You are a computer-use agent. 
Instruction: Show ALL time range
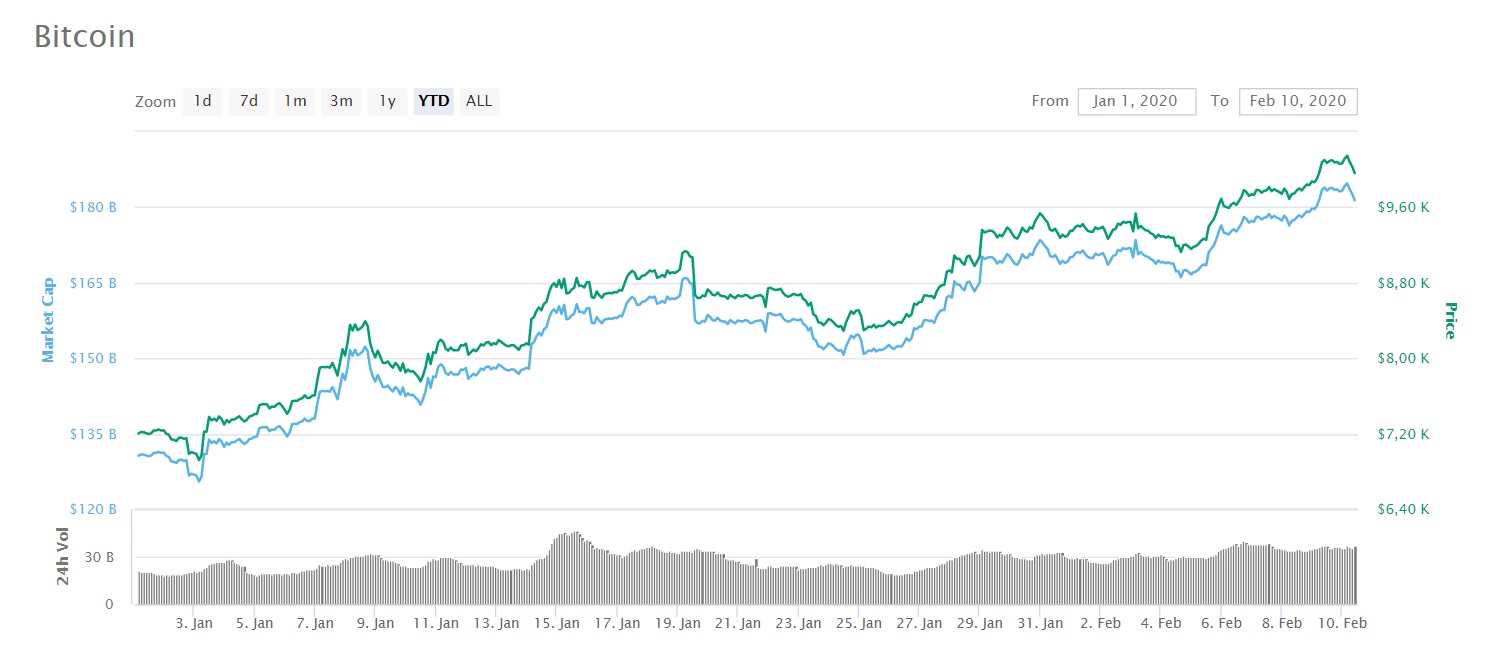479,101
